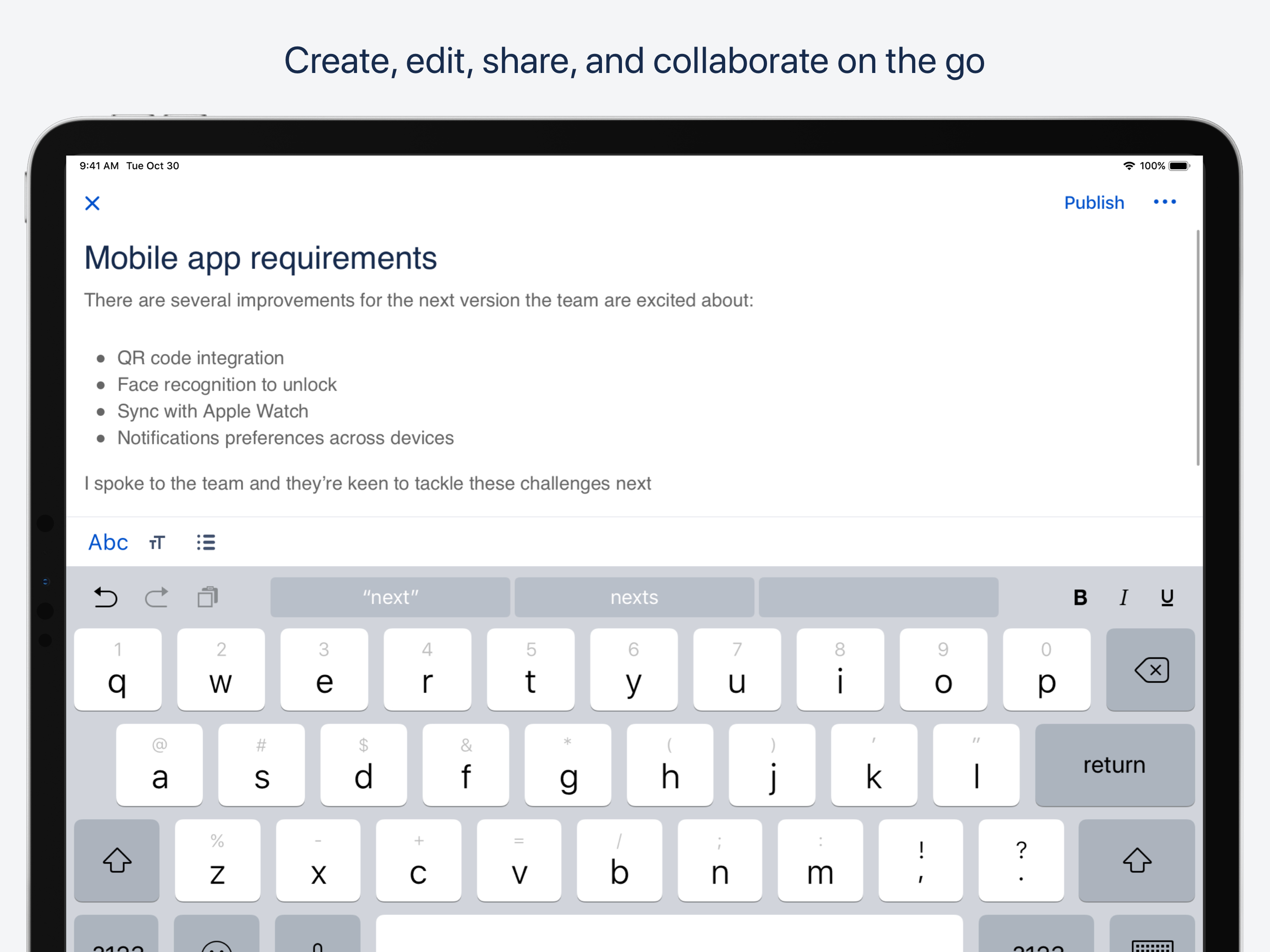
Task: Tap the paste clipboard icon
Action: coord(207,597)
